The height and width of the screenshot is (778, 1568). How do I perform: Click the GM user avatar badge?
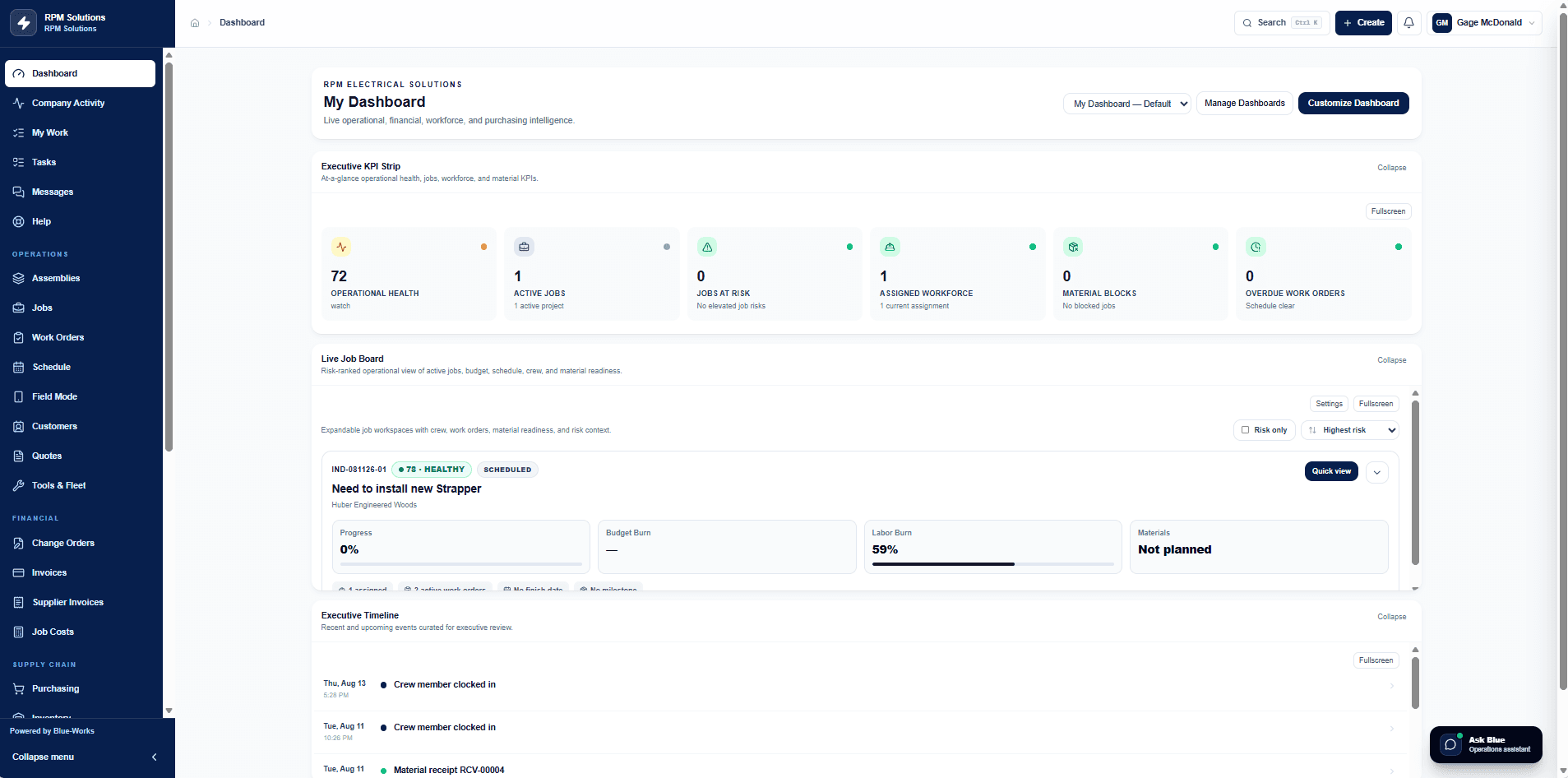click(x=1442, y=23)
